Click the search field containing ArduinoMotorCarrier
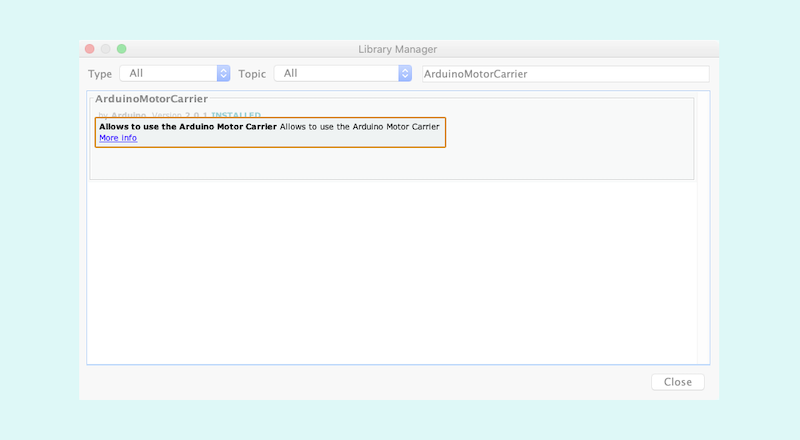Viewport: 800px width, 440px height. (x=565, y=74)
